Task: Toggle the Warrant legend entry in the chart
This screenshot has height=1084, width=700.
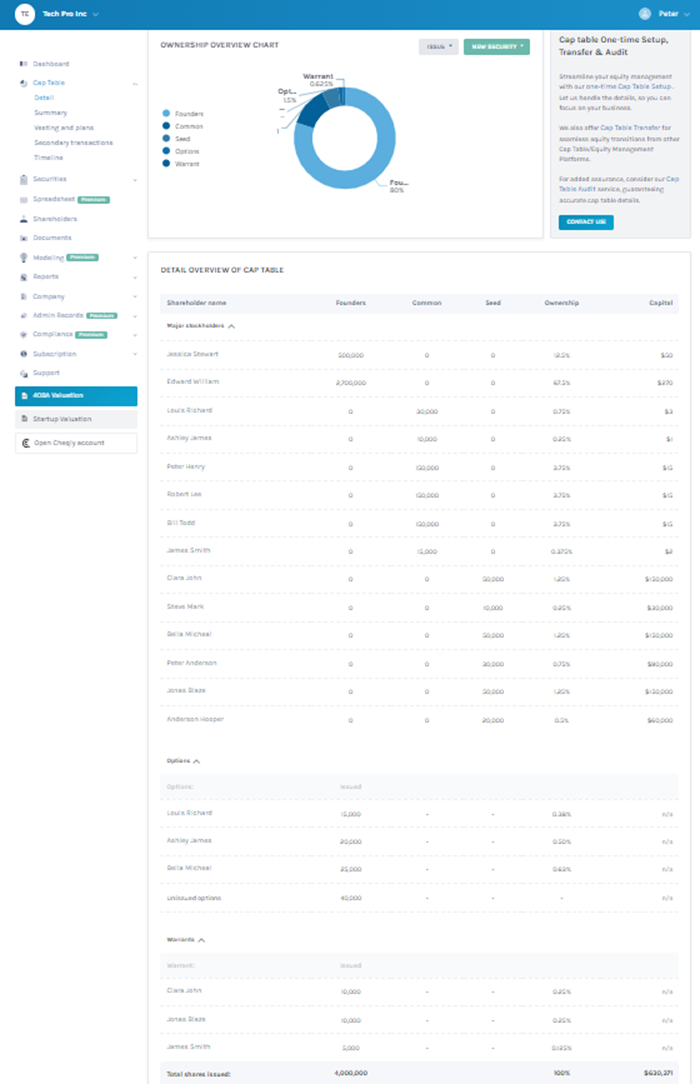Action: [181, 164]
